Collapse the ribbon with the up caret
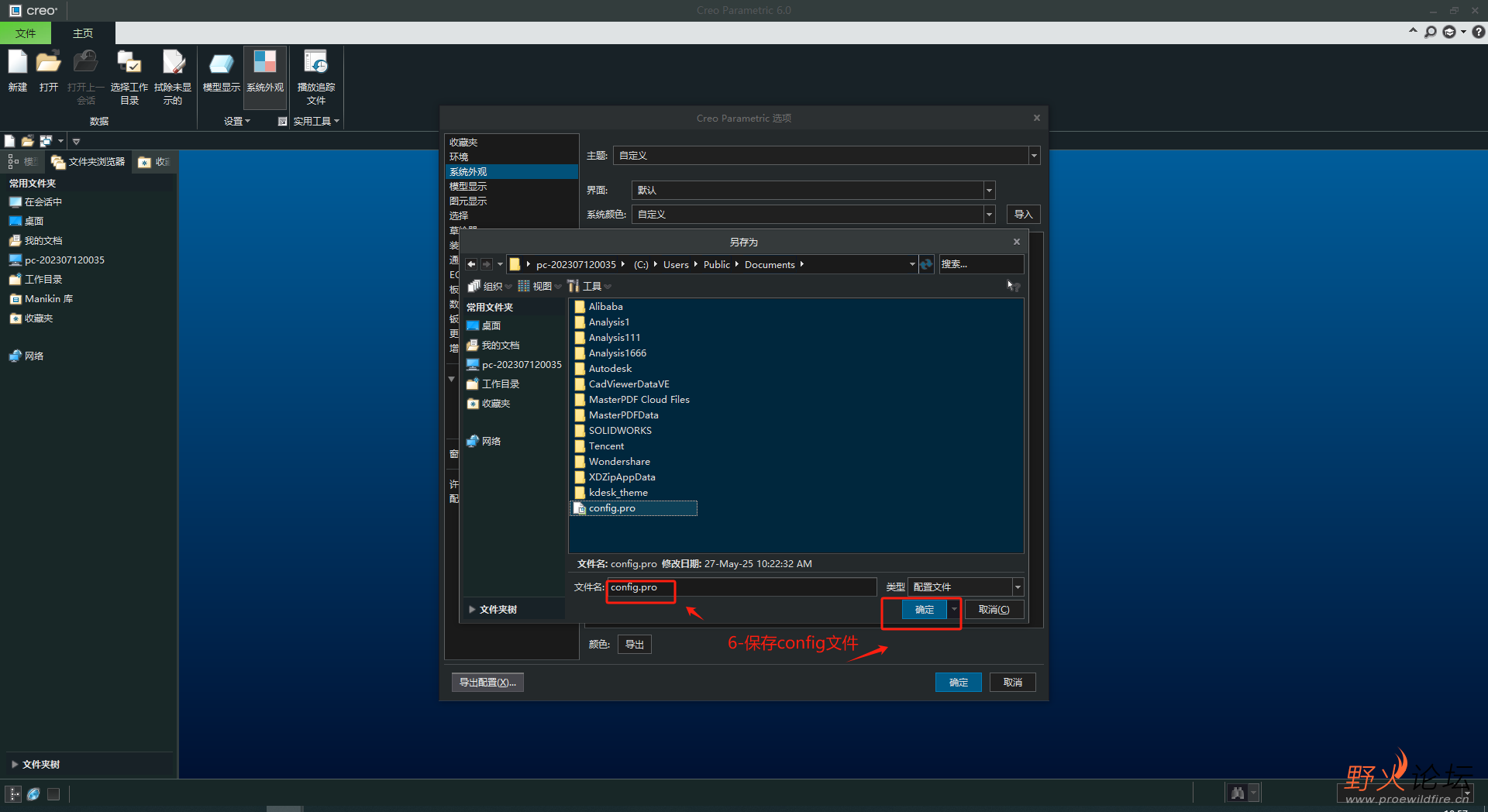The height and width of the screenshot is (812, 1488). 1413,31
